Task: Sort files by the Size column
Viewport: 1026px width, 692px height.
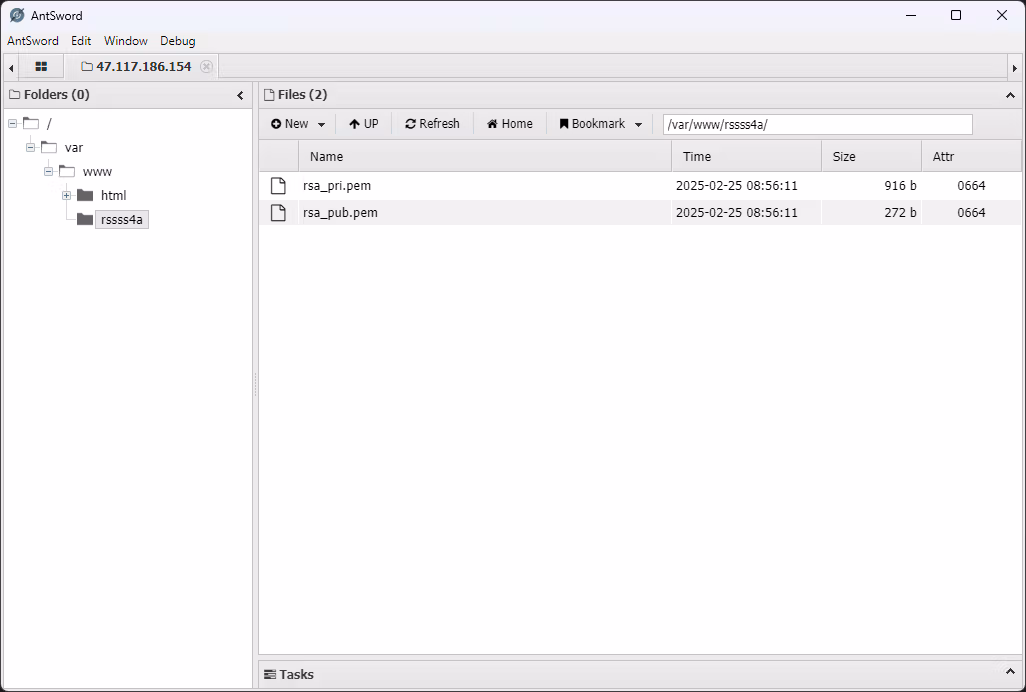Action: tap(871, 156)
